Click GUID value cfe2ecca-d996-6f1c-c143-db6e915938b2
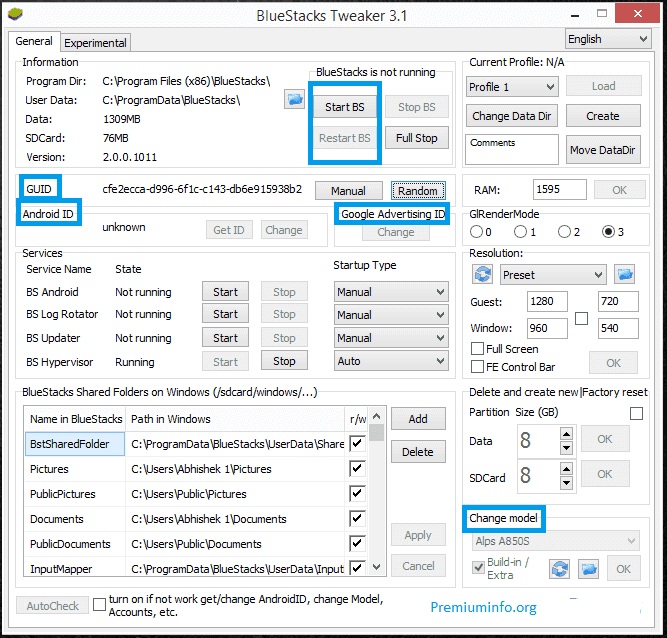 202,189
